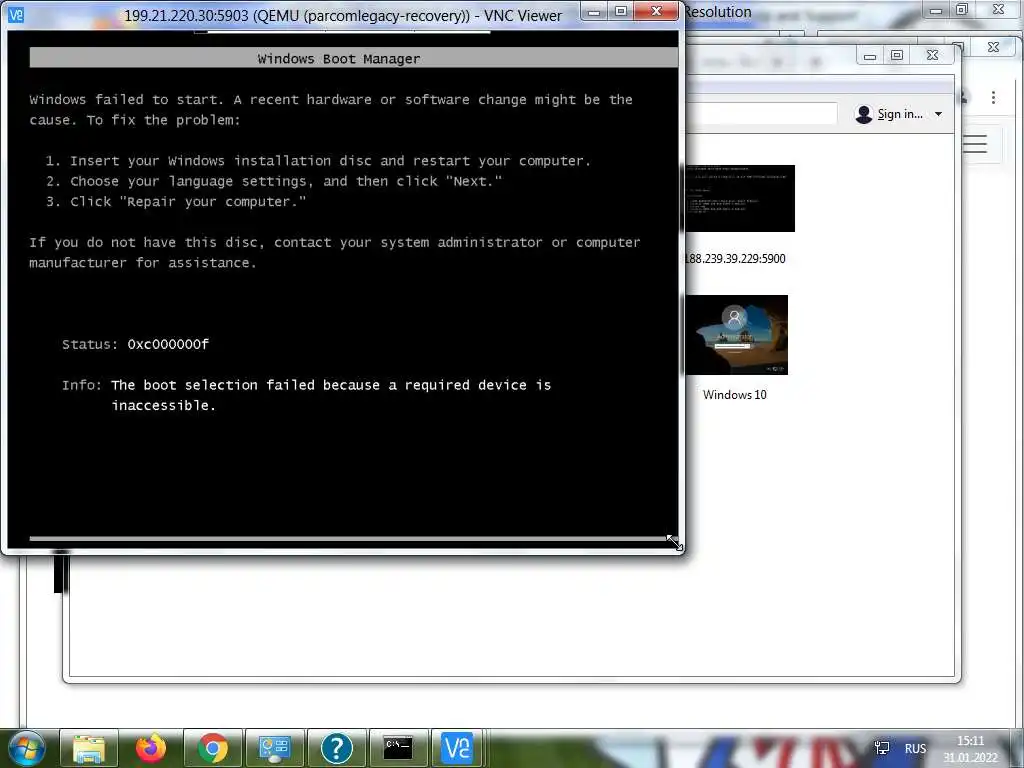The width and height of the screenshot is (1024, 768).
Task: Grab the resize corner of VNC window
Action: coord(675,543)
